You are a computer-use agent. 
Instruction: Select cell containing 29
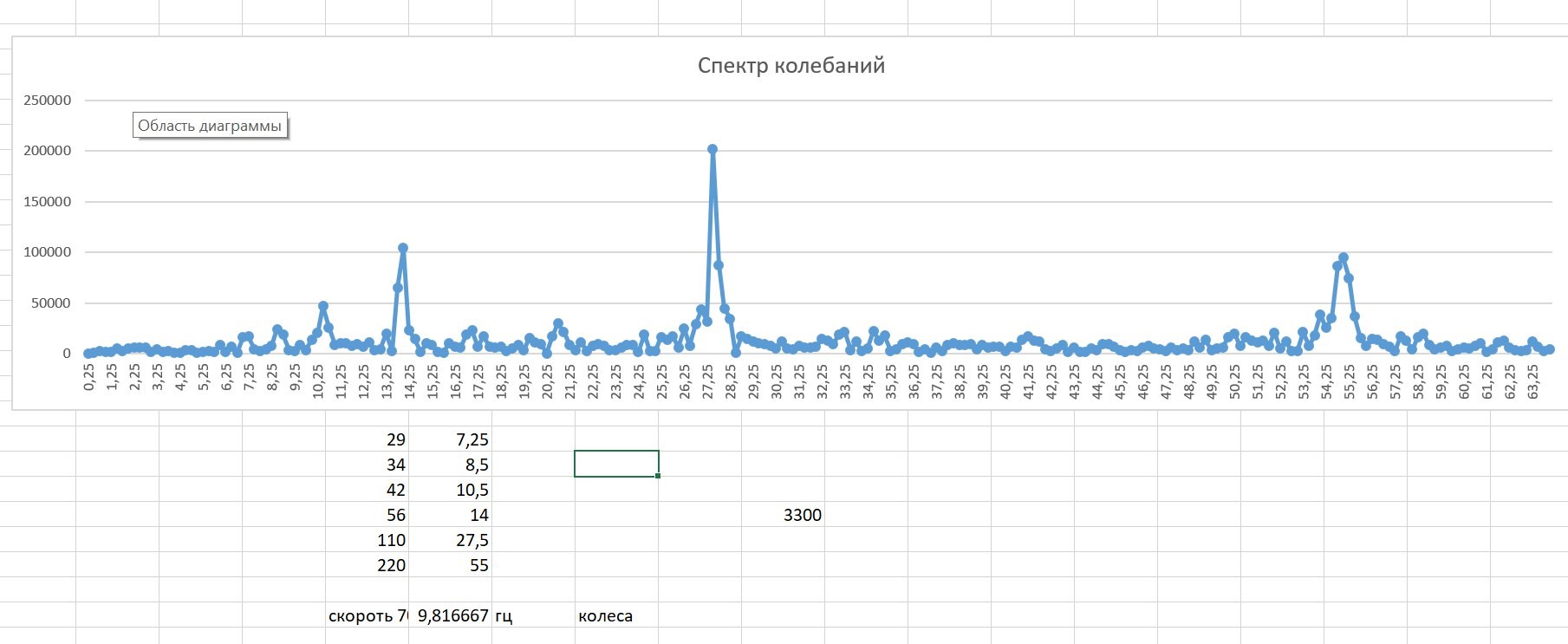pos(367,439)
